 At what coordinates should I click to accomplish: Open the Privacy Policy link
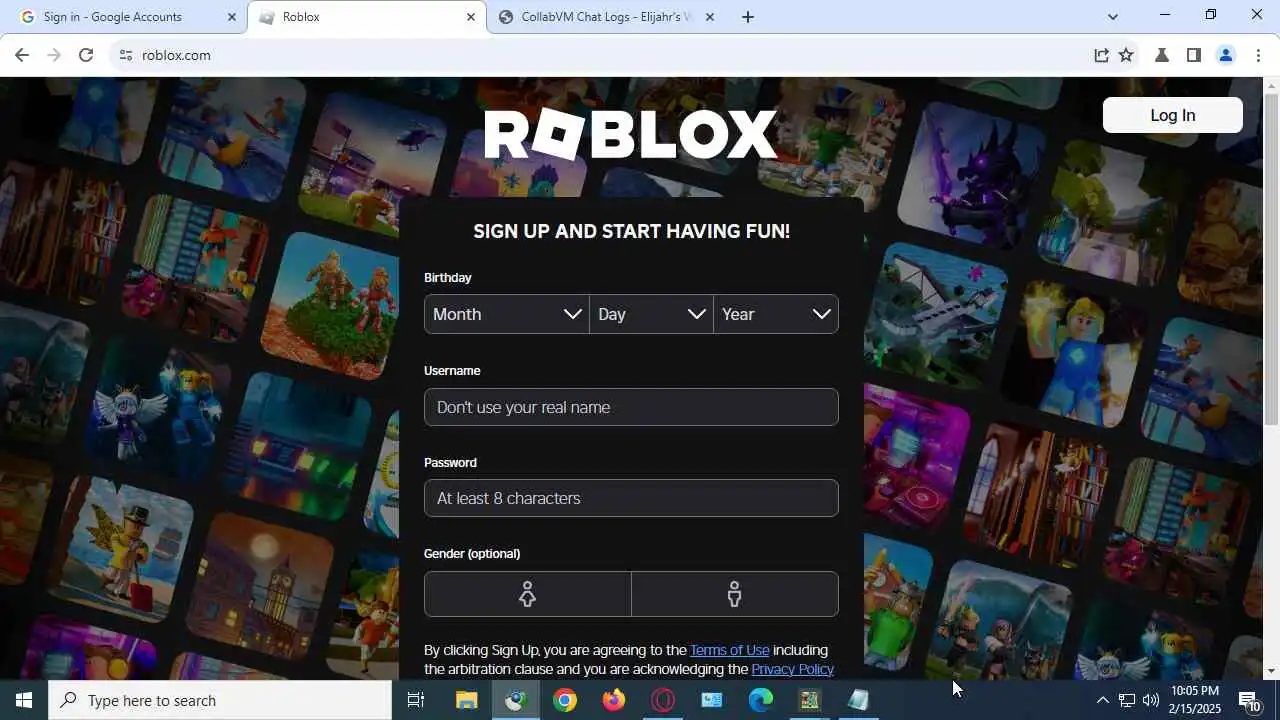(x=793, y=669)
